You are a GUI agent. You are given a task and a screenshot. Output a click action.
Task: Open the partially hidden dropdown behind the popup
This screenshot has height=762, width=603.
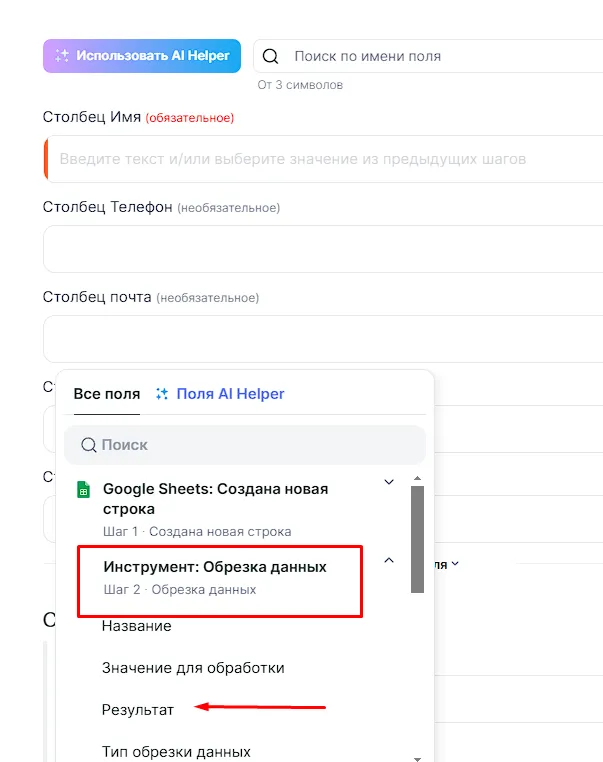pos(446,564)
